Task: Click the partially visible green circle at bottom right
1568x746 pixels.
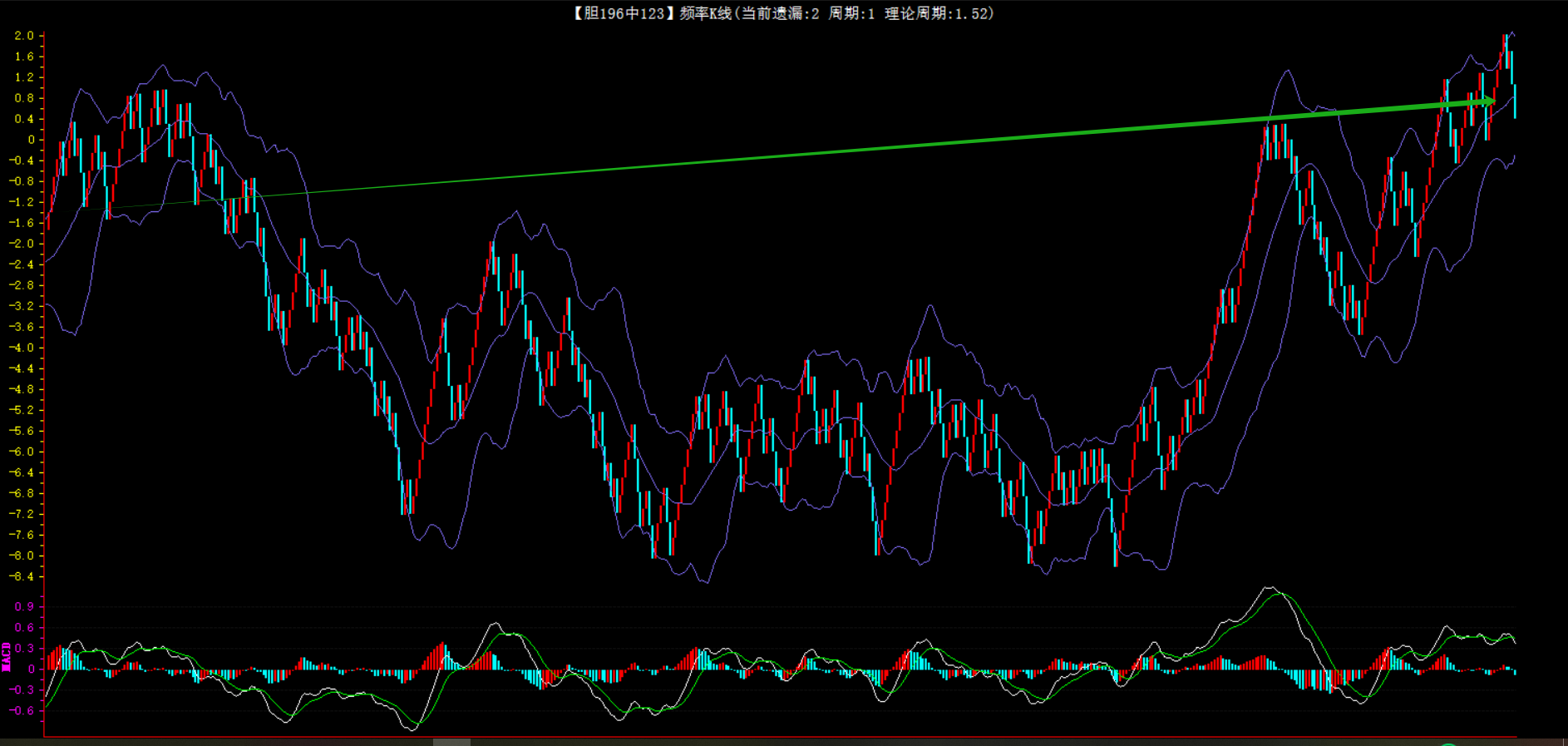Action: [1449, 744]
